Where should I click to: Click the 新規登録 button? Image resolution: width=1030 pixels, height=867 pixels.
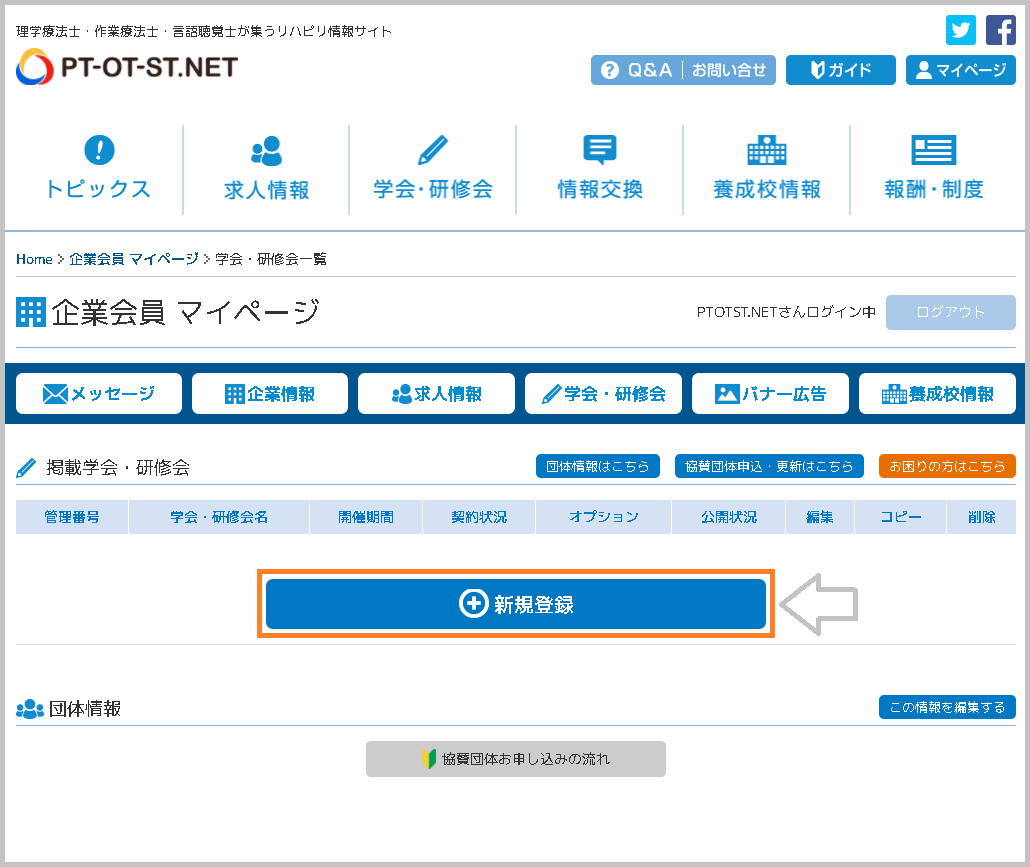click(516, 604)
